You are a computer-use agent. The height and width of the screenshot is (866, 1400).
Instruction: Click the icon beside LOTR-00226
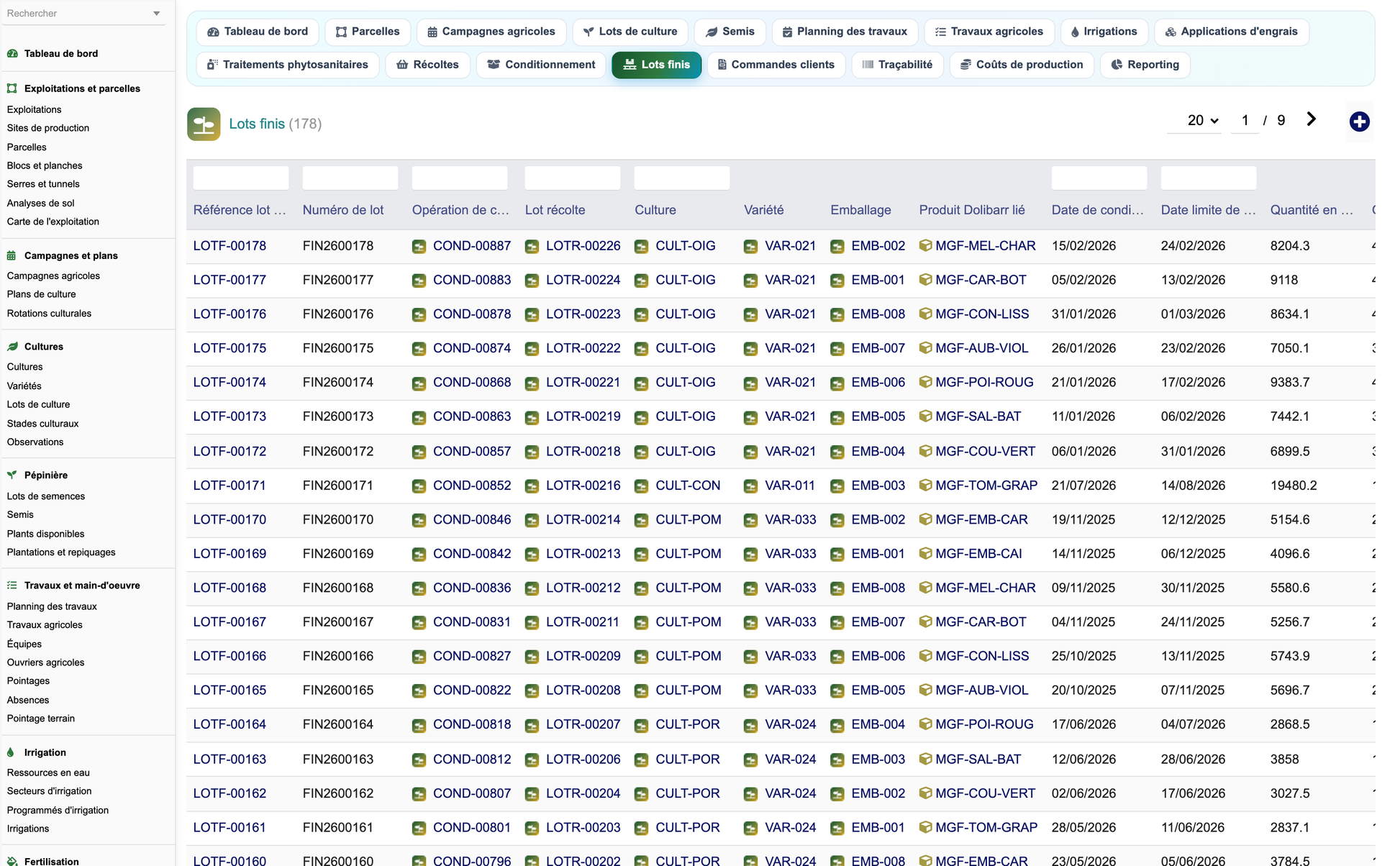pyautogui.click(x=532, y=247)
